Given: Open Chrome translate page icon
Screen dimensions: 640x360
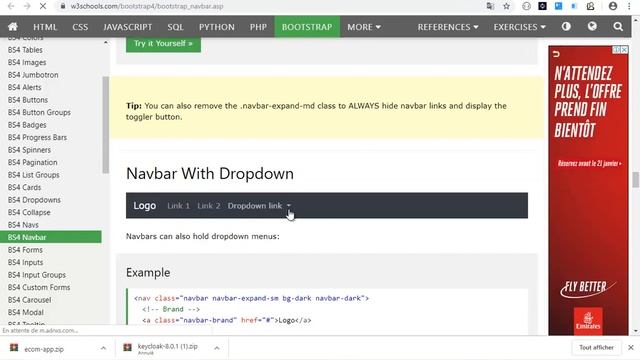Looking at the screenshot, I should pos(490,6).
